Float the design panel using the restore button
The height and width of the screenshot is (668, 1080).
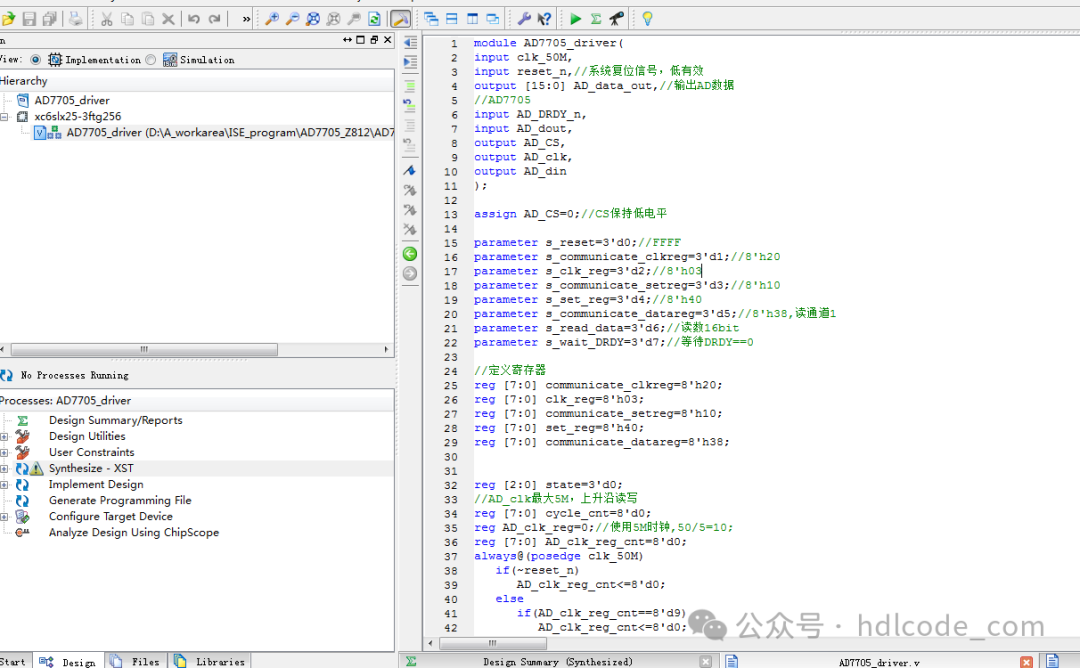click(374, 40)
